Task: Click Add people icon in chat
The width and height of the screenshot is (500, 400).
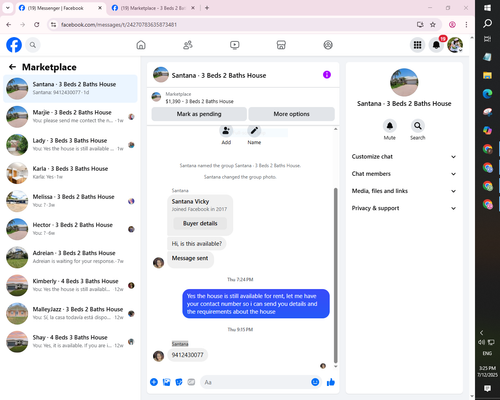Action: [x=226, y=131]
